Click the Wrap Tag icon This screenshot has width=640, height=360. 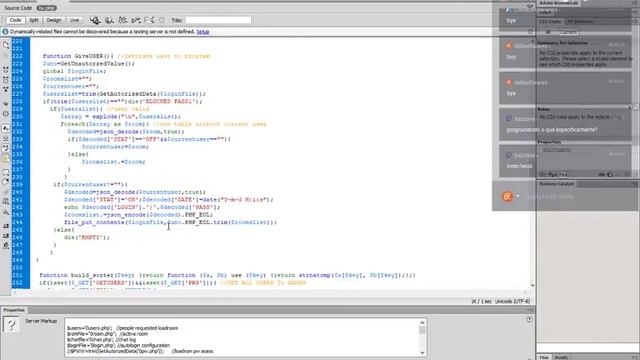(x=6, y=192)
